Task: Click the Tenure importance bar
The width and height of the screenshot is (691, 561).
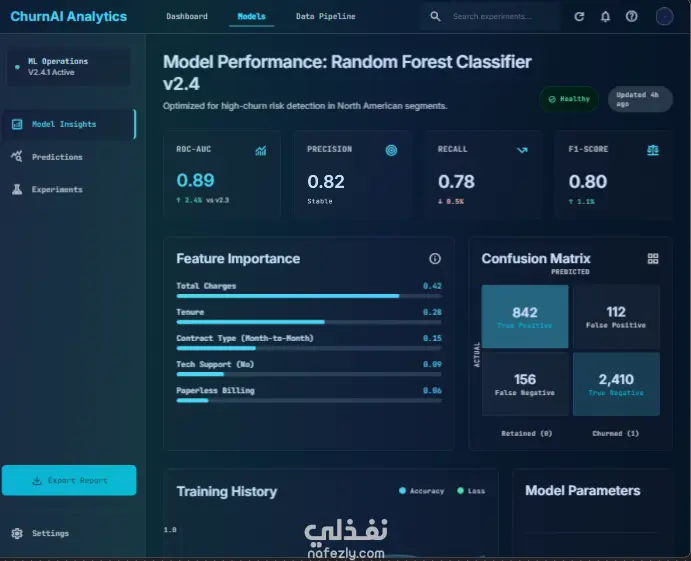Action: coord(308,322)
